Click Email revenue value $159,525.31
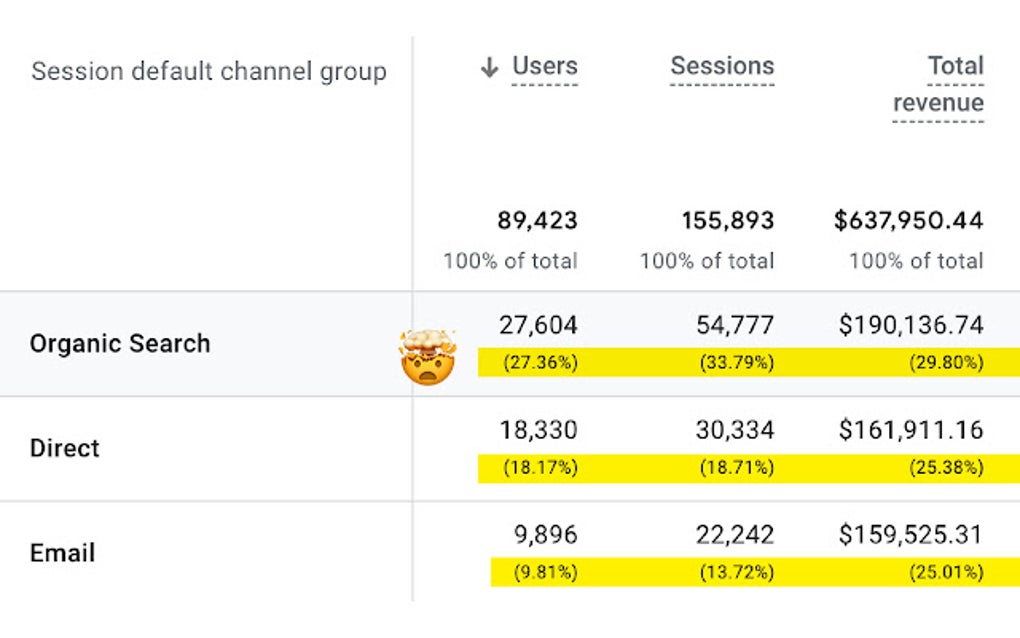Viewport: 1020px width, 638px height. [911, 535]
